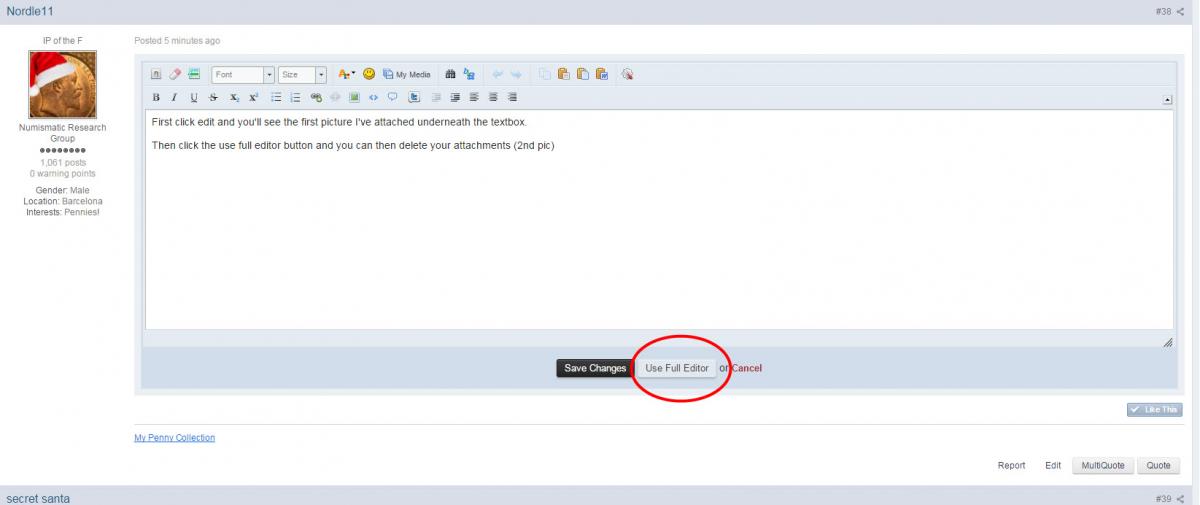Screen dimensions: 1200x505
Task: Open My Media in toolbar
Action: point(407,74)
